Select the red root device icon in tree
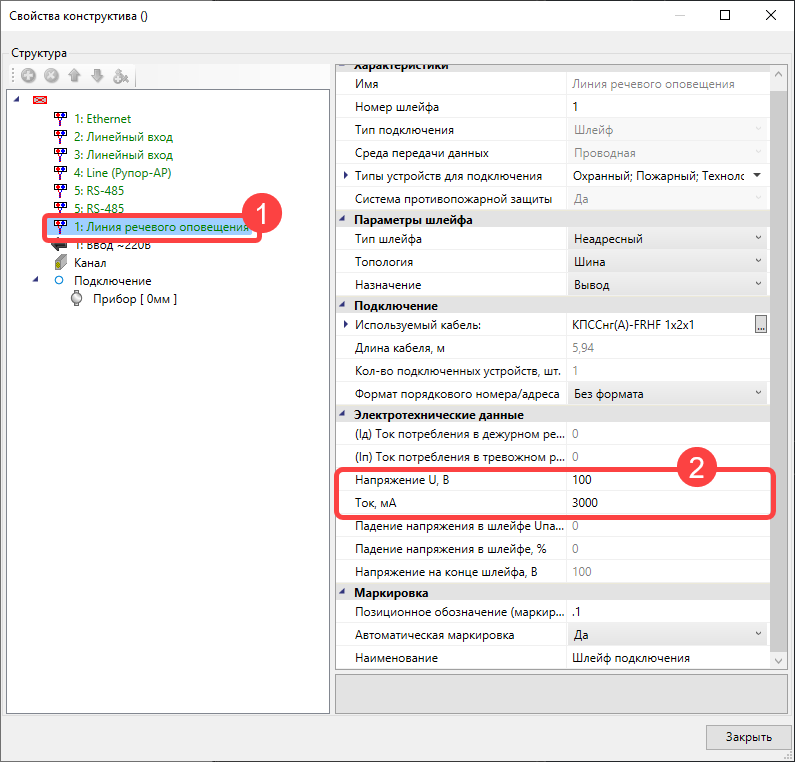This screenshot has height=762, width=795. click(40, 100)
